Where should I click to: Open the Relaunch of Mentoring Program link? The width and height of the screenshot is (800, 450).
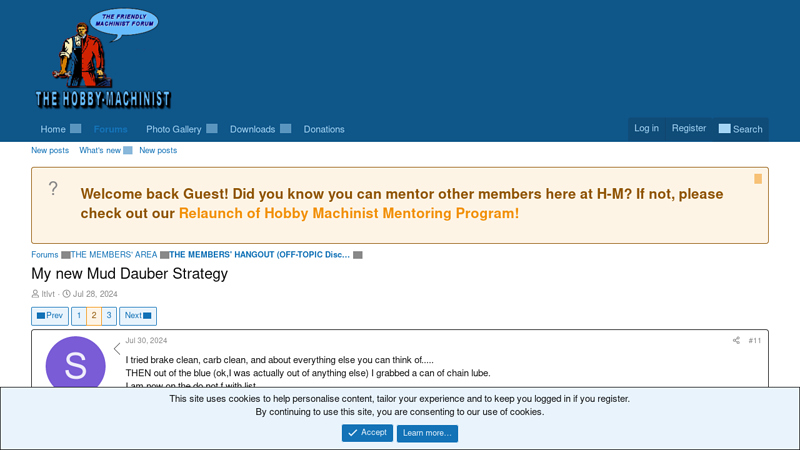[x=348, y=213]
